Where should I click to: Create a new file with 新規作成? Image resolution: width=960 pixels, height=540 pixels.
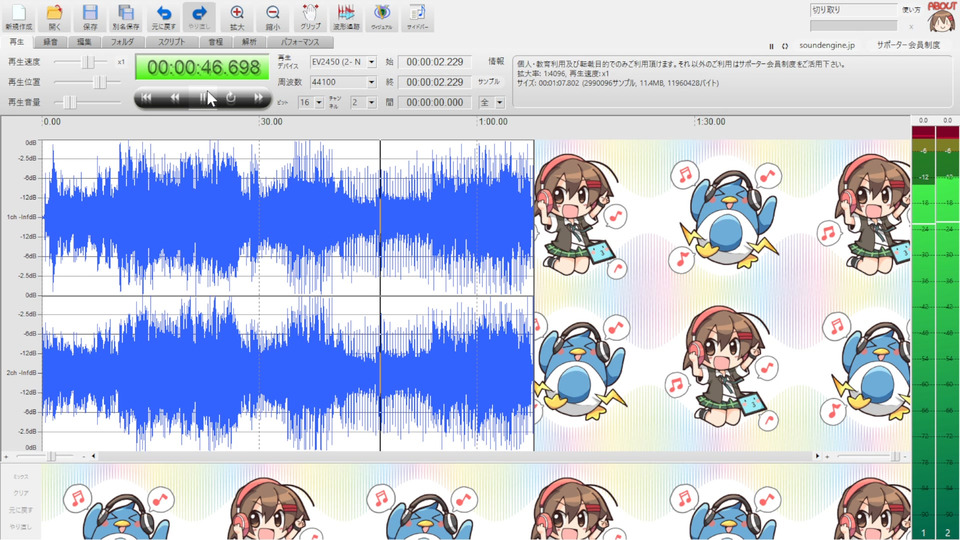(18, 17)
